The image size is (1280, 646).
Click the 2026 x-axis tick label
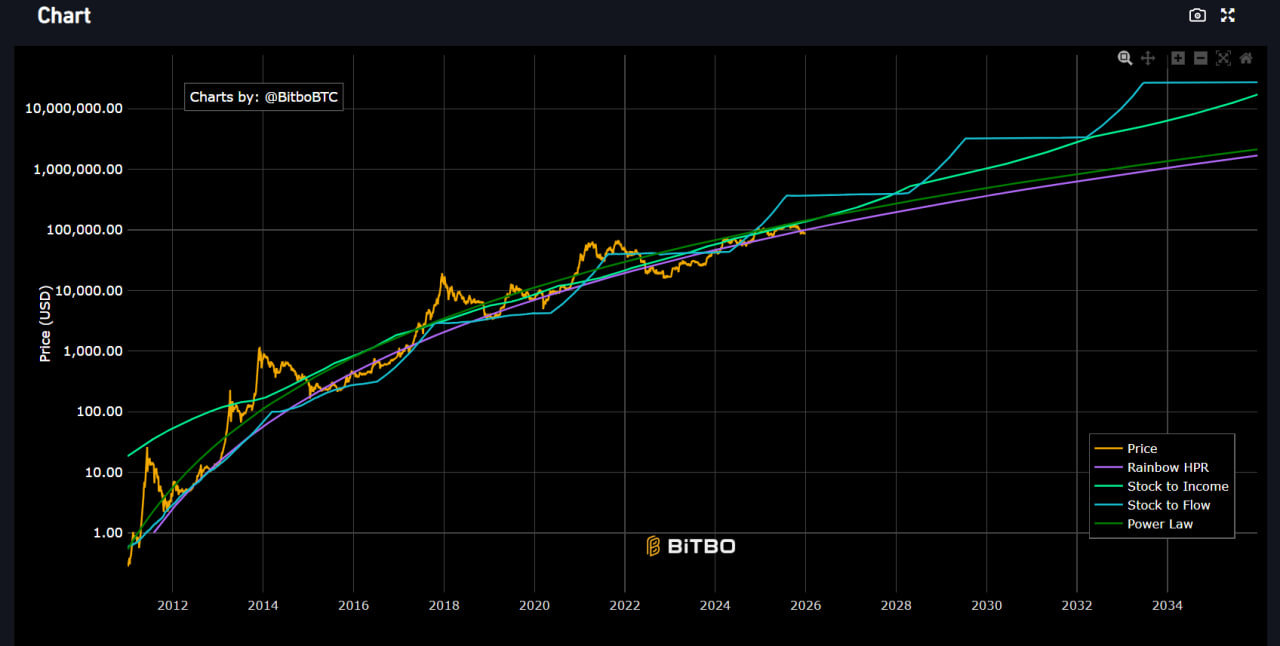(805, 605)
